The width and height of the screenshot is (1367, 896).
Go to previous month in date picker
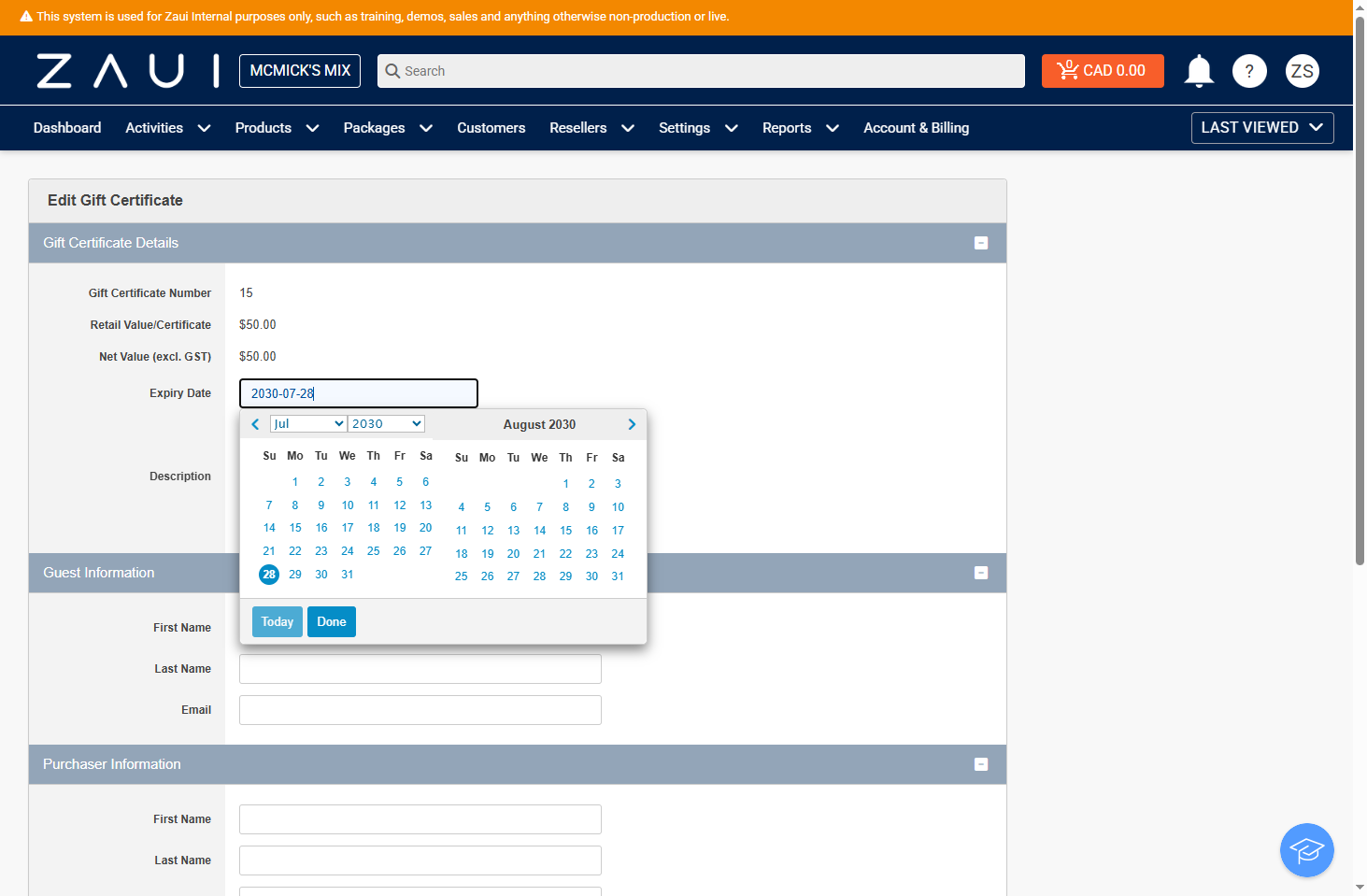[255, 424]
